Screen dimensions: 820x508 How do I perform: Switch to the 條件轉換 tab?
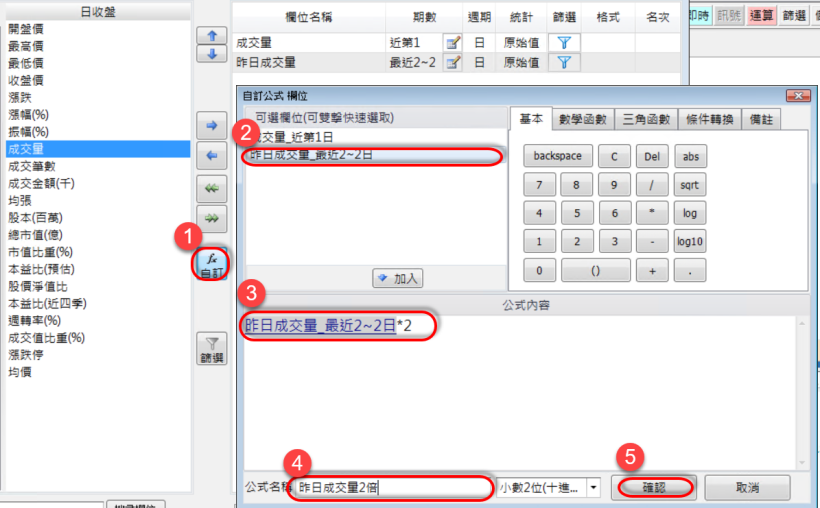712,119
